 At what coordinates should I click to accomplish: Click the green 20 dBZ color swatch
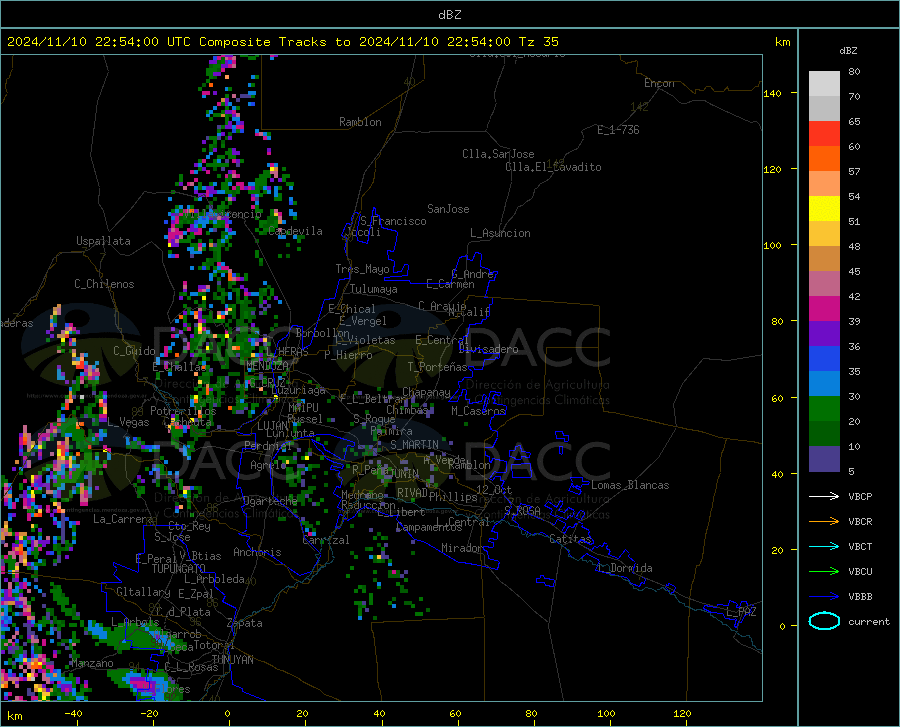(x=824, y=409)
